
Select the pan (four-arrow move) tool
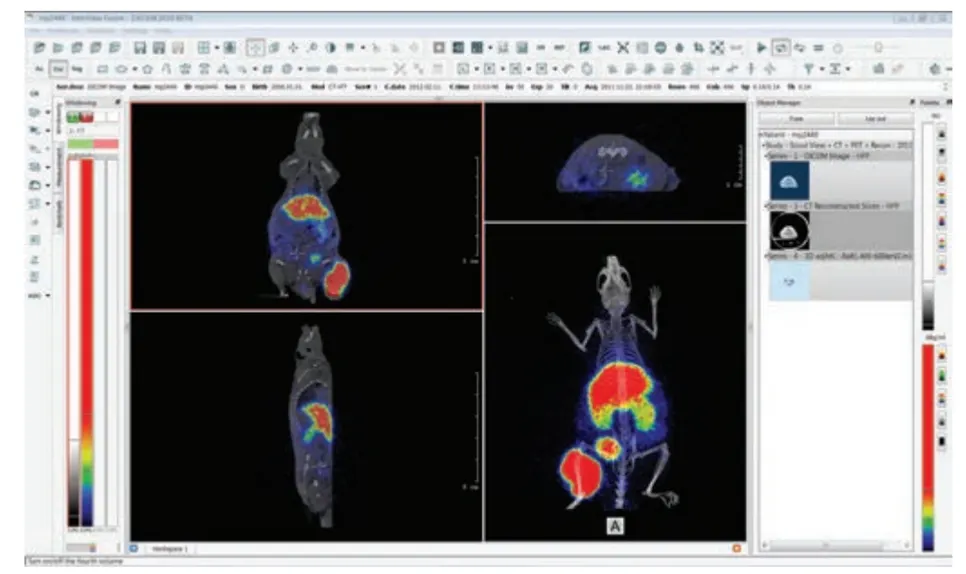tap(293, 47)
